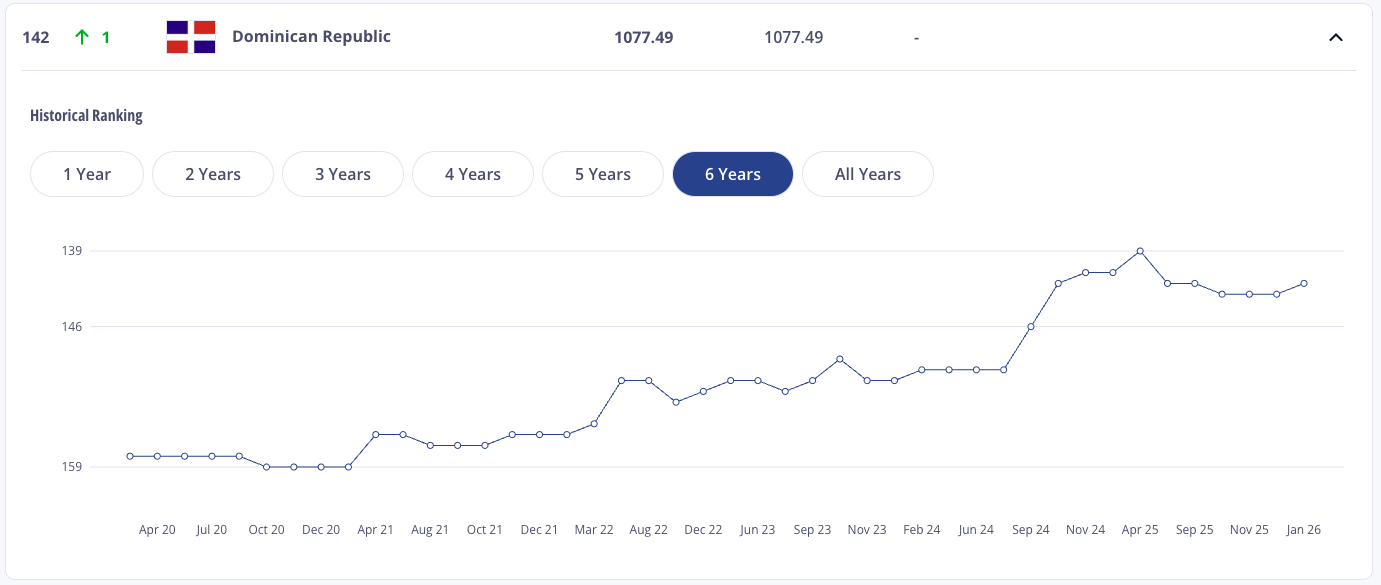
Task: Click the Apr 21 data point
Action: tap(376, 434)
